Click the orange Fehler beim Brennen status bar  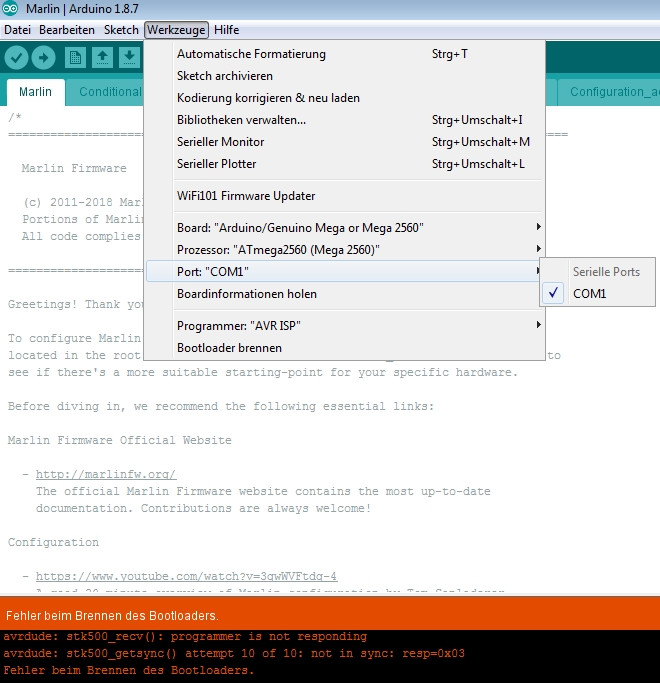[x=330, y=615]
